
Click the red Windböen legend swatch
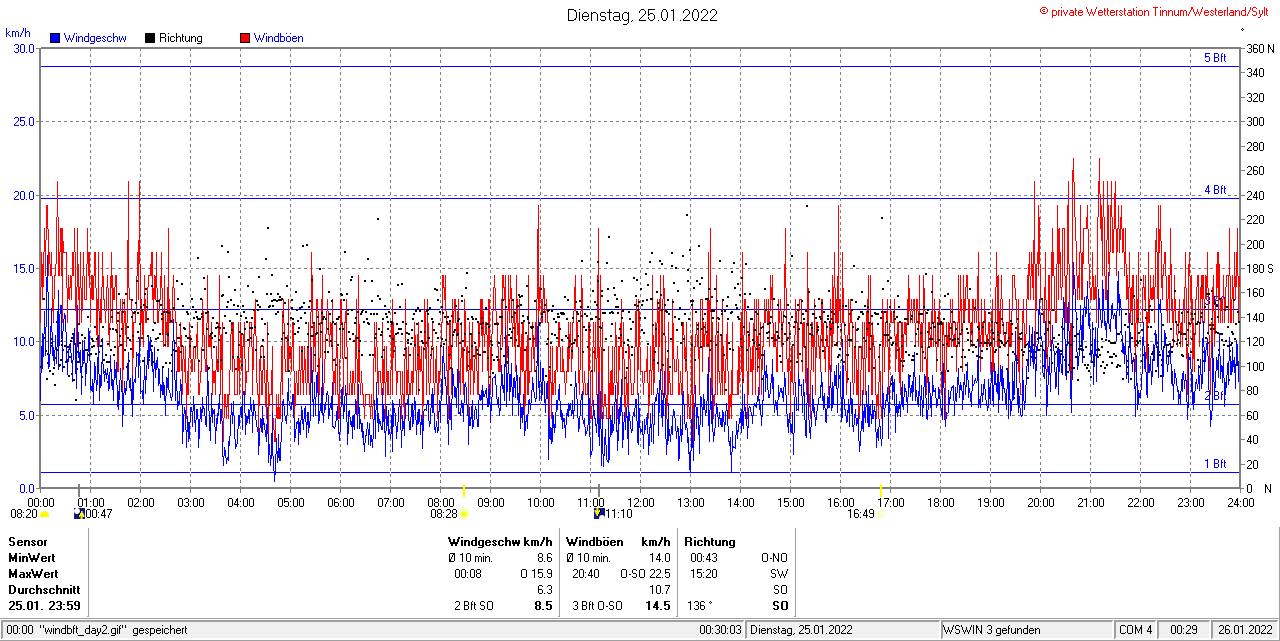tap(245, 38)
